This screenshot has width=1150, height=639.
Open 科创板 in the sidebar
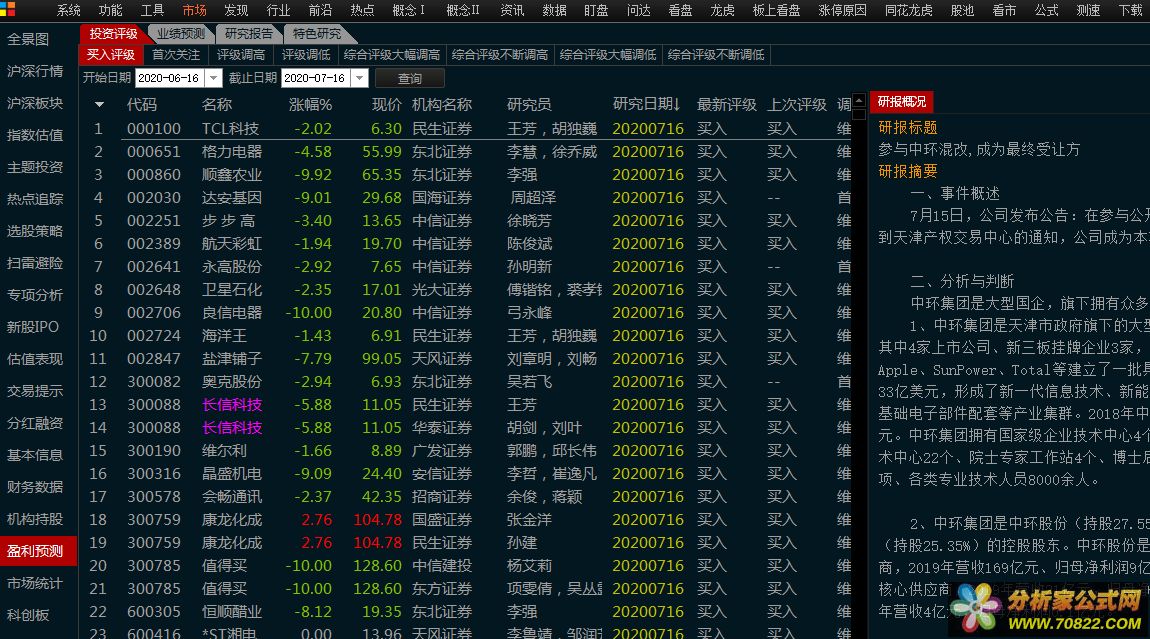coord(28,616)
